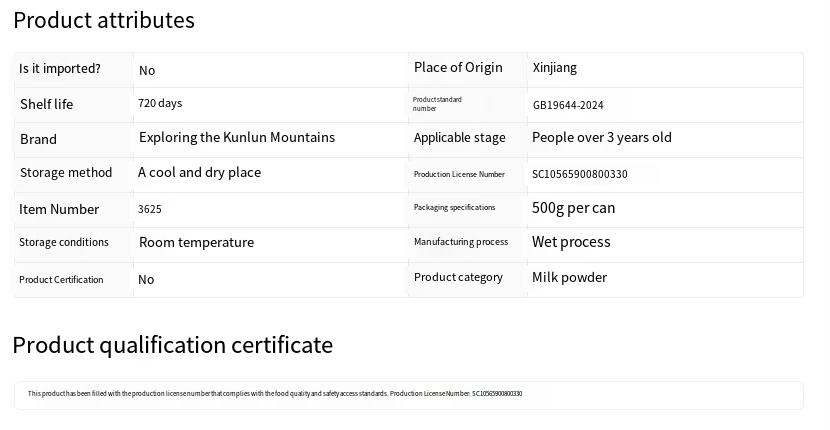The width and height of the screenshot is (830, 430).
Task: Click the '500g per can' packaging value
Action: (573, 208)
